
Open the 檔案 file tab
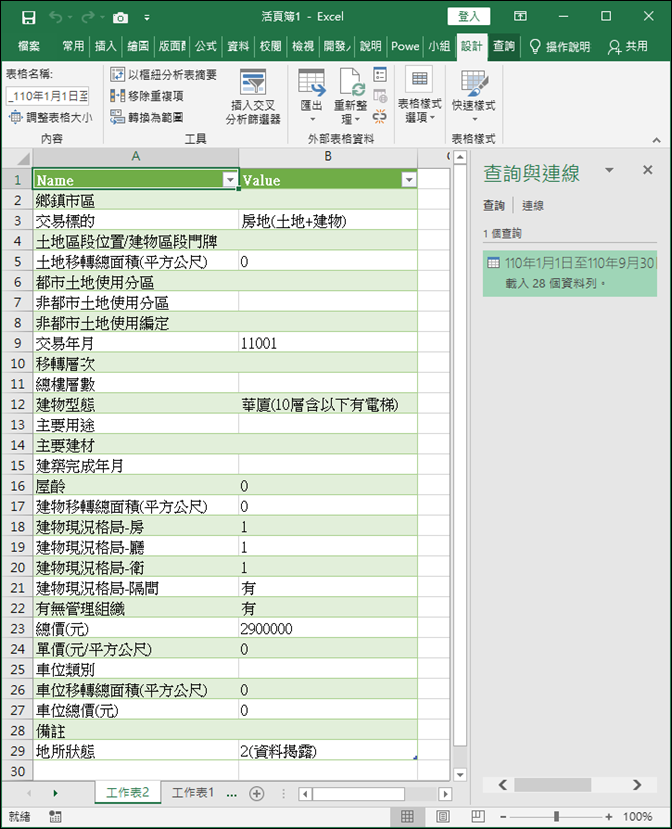pyautogui.click(x=29, y=47)
